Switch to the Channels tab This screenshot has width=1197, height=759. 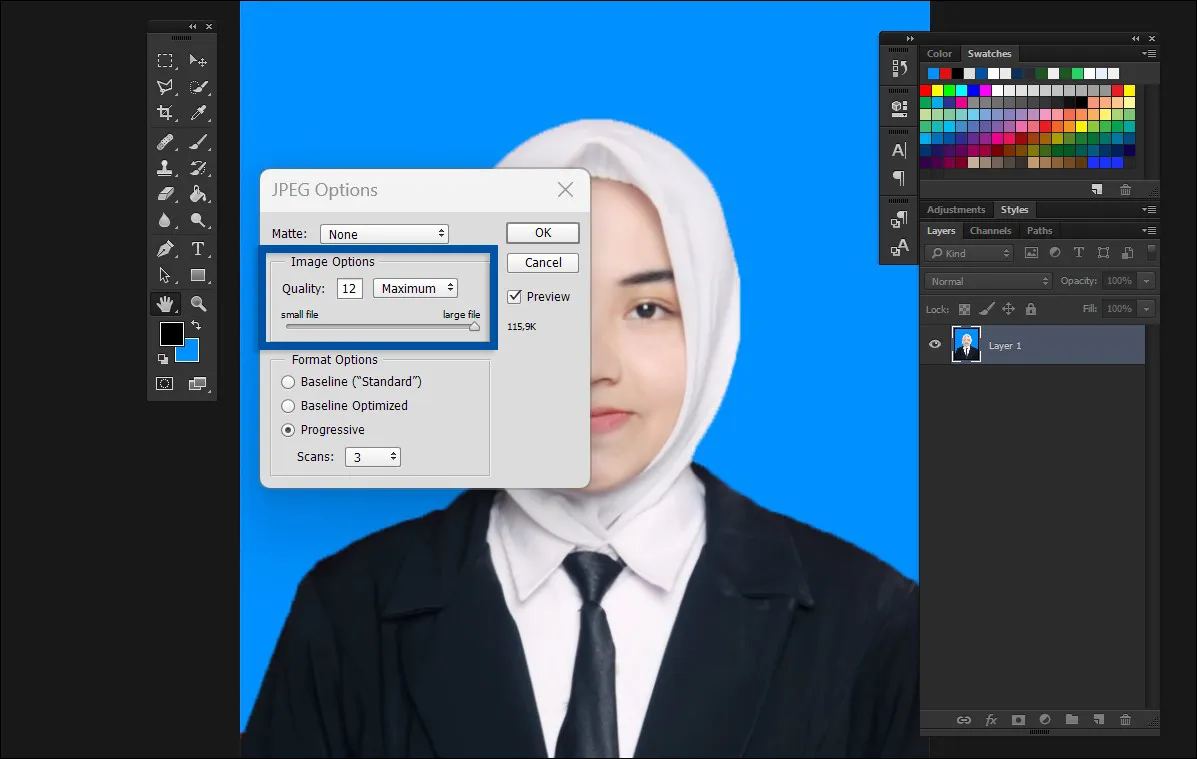990,231
